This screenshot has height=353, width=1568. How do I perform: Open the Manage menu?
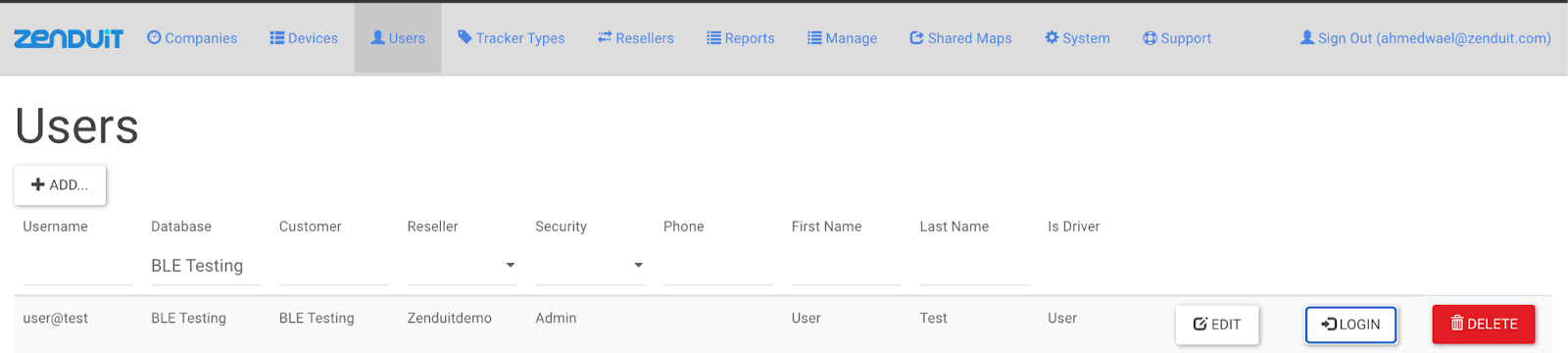(x=842, y=38)
